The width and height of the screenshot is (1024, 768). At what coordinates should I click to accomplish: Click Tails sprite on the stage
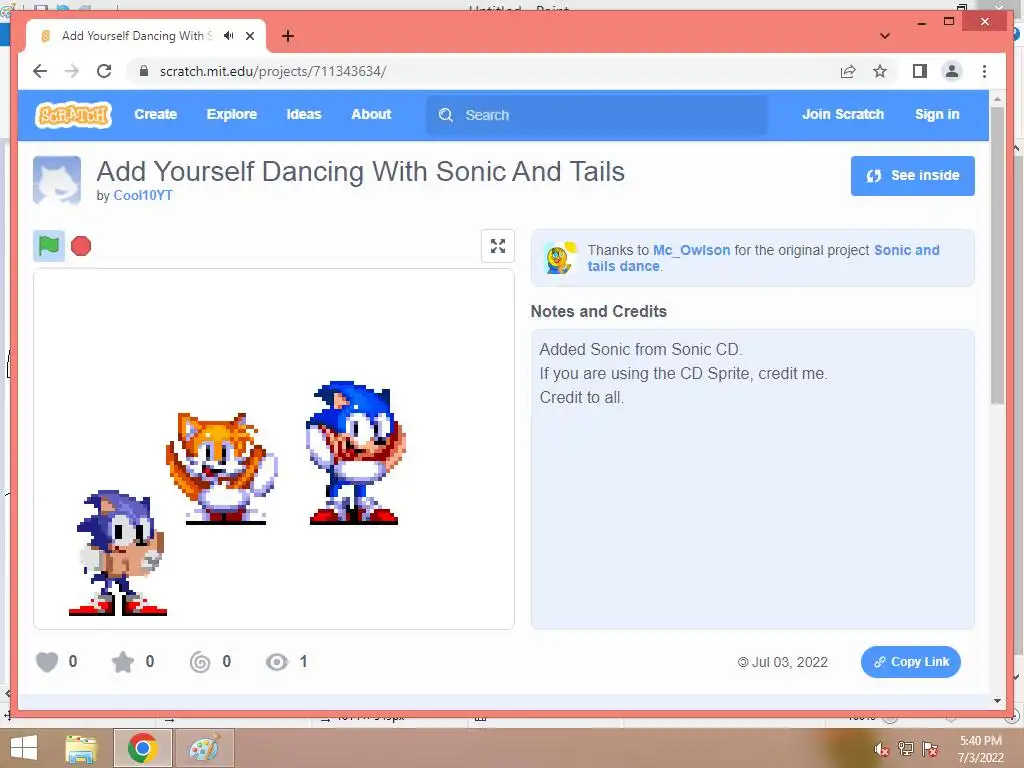coord(222,468)
